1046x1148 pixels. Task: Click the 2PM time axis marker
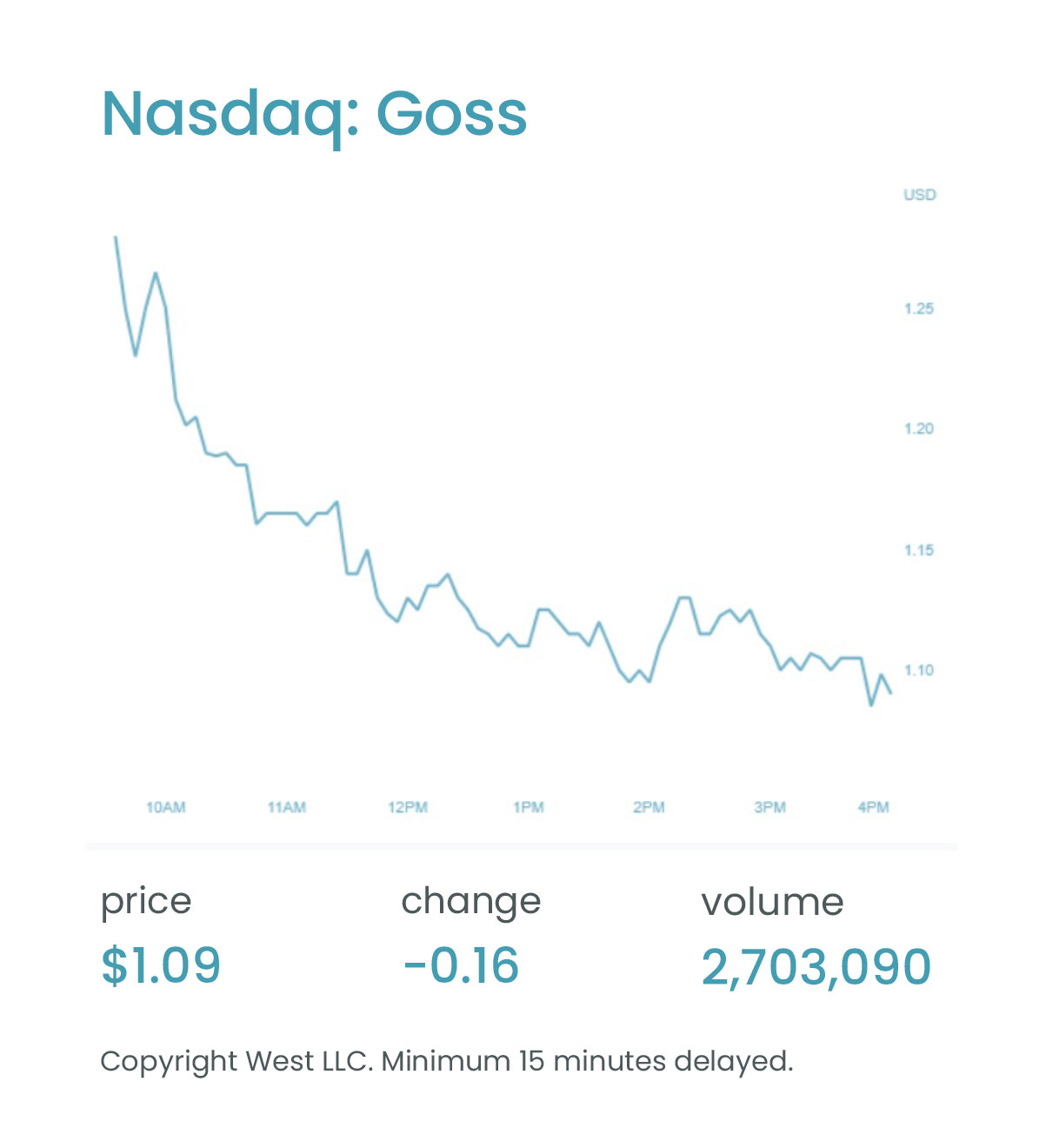649,807
